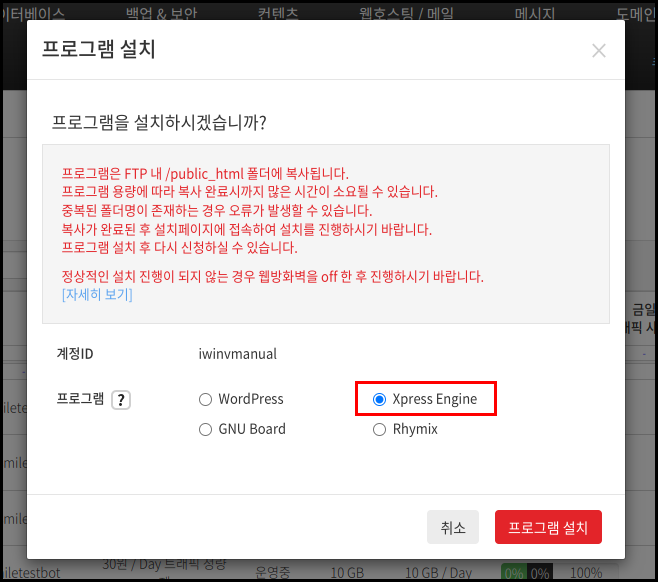Open the 컨텐츠 menu in background page
Image resolution: width=658 pixels, height=582 pixels.
click(278, 13)
